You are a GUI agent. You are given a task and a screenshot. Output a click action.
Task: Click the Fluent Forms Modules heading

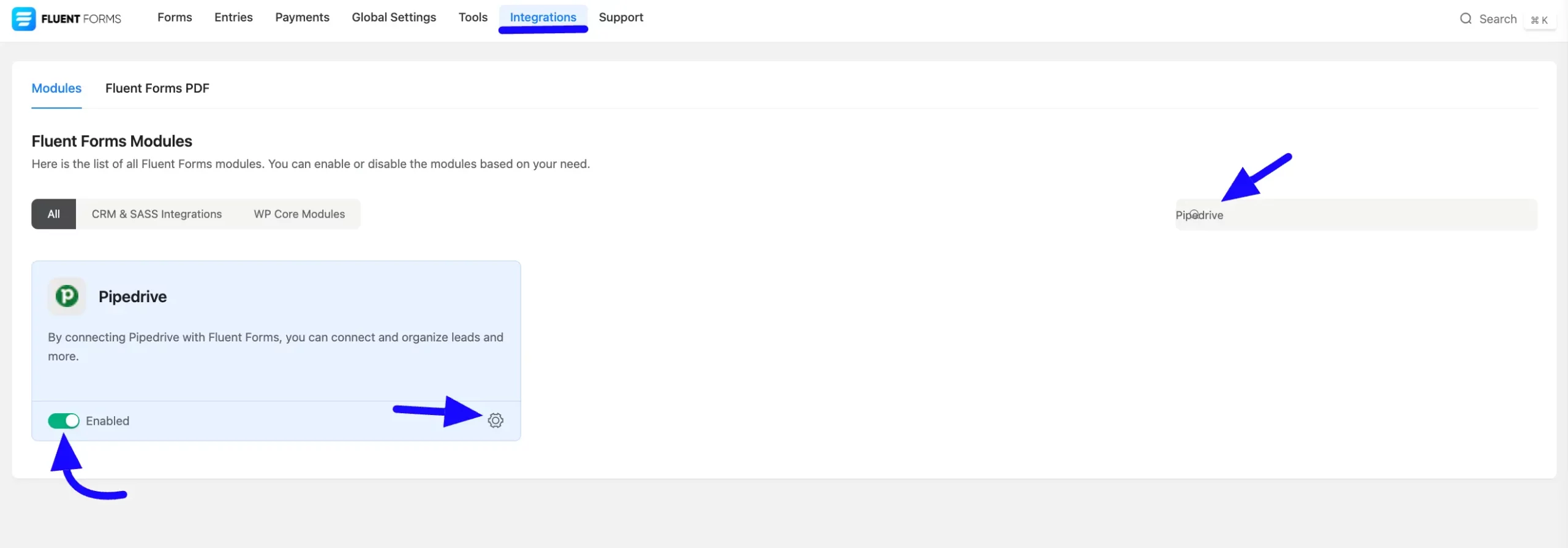pos(112,142)
